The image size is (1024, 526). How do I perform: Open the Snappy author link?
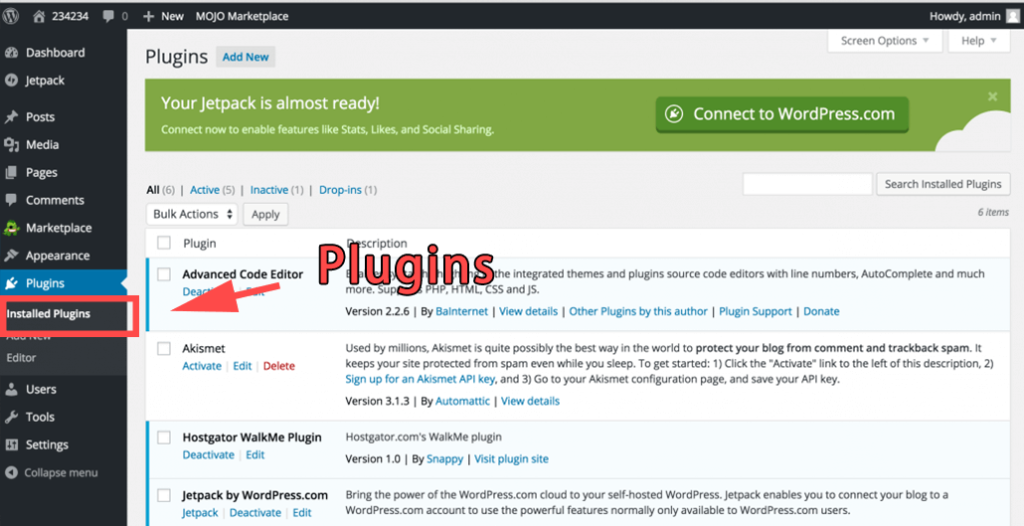(x=445, y=459)
